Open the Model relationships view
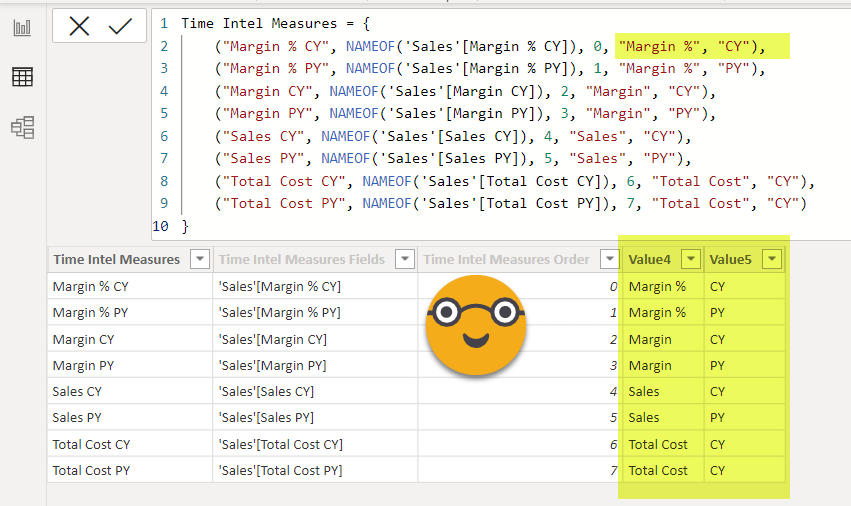Screen dimensions: 851x506 click(x=22, y=127)
